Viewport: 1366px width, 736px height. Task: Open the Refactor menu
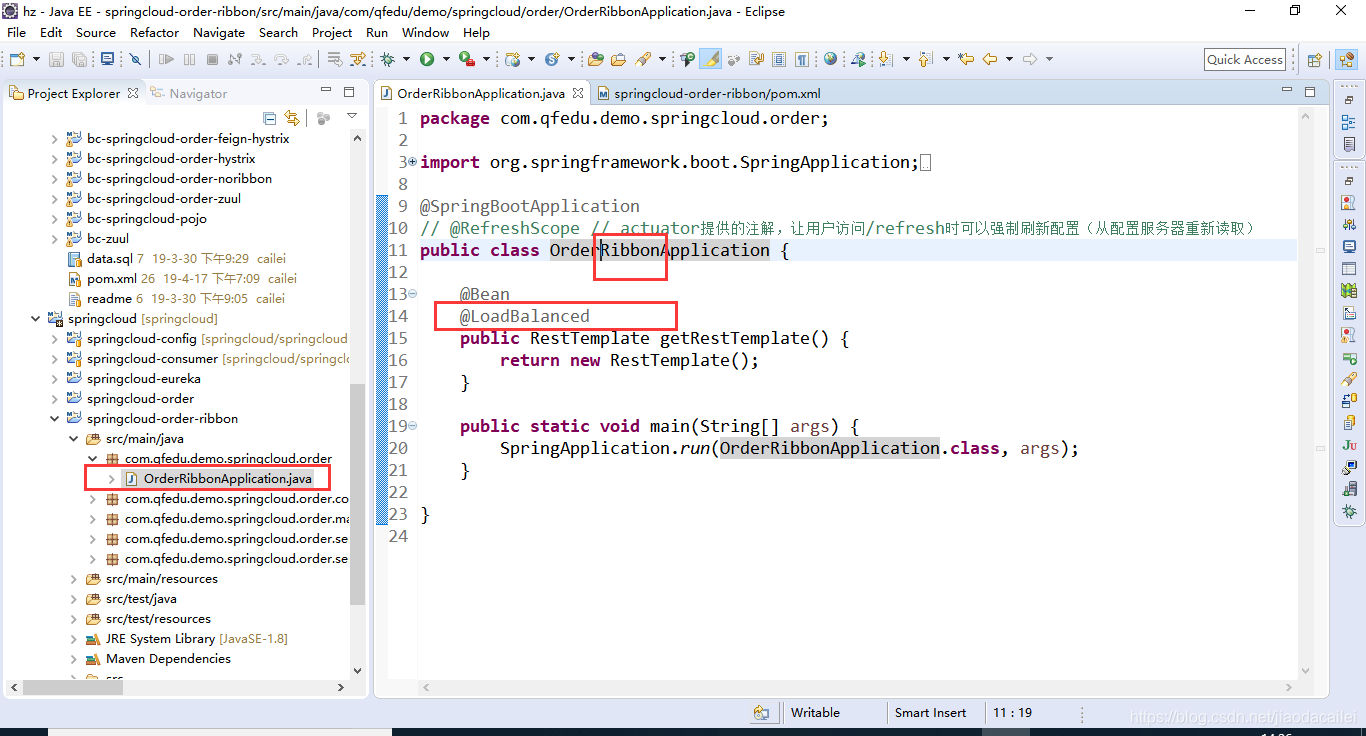coord(154,32)
